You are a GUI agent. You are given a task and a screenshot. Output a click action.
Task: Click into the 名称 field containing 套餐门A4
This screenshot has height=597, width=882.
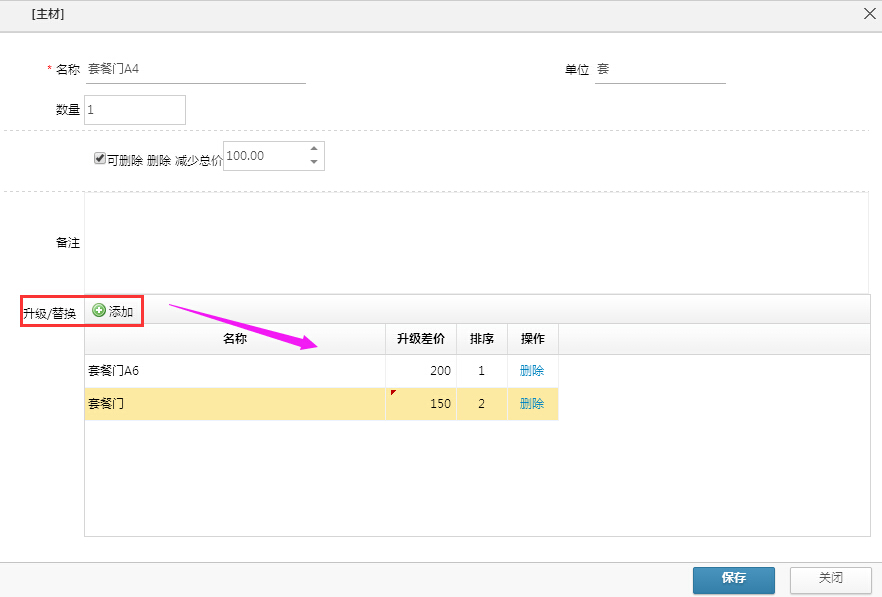coord(195,70)
